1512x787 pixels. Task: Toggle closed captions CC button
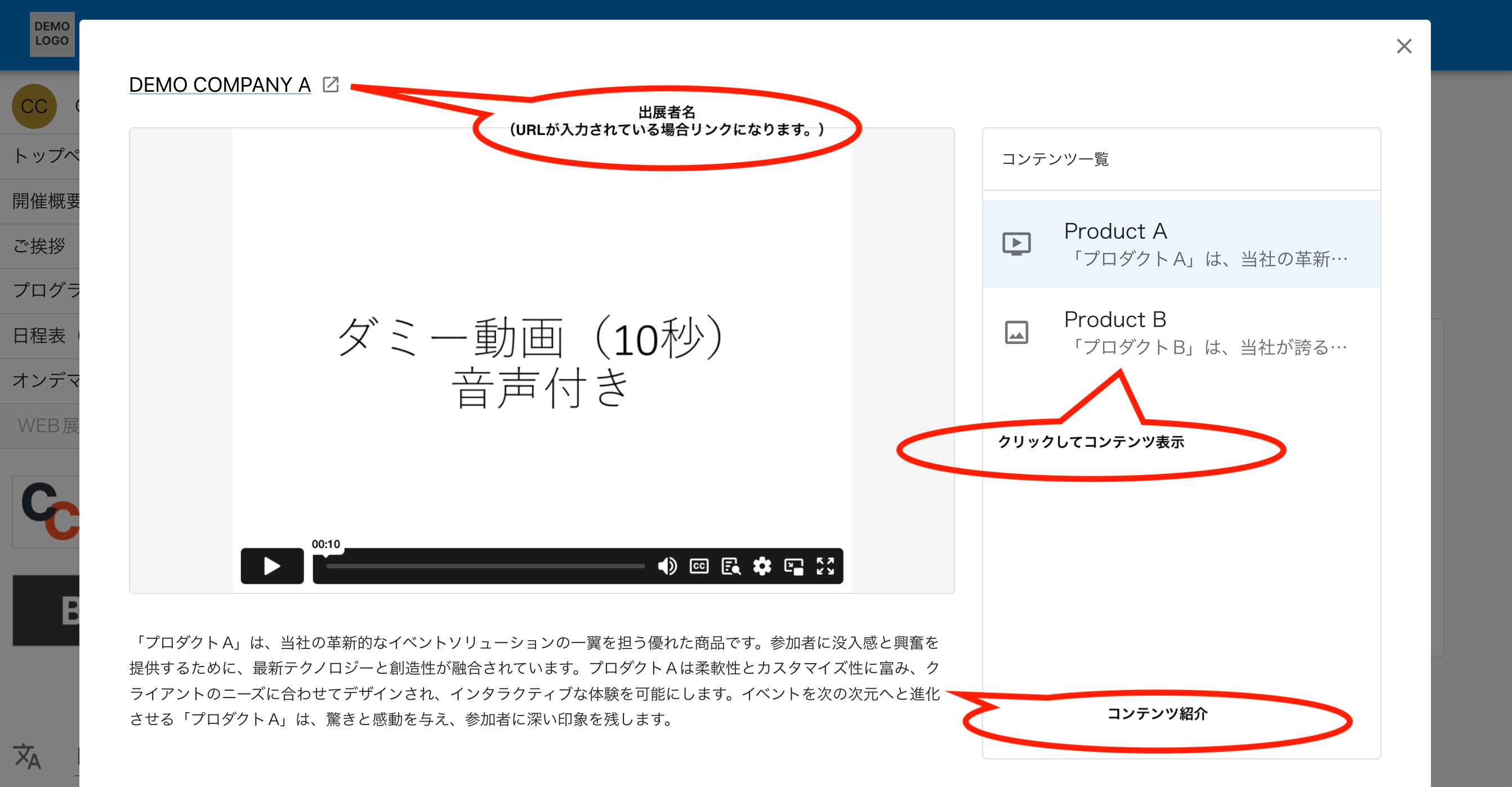point(698,566)
